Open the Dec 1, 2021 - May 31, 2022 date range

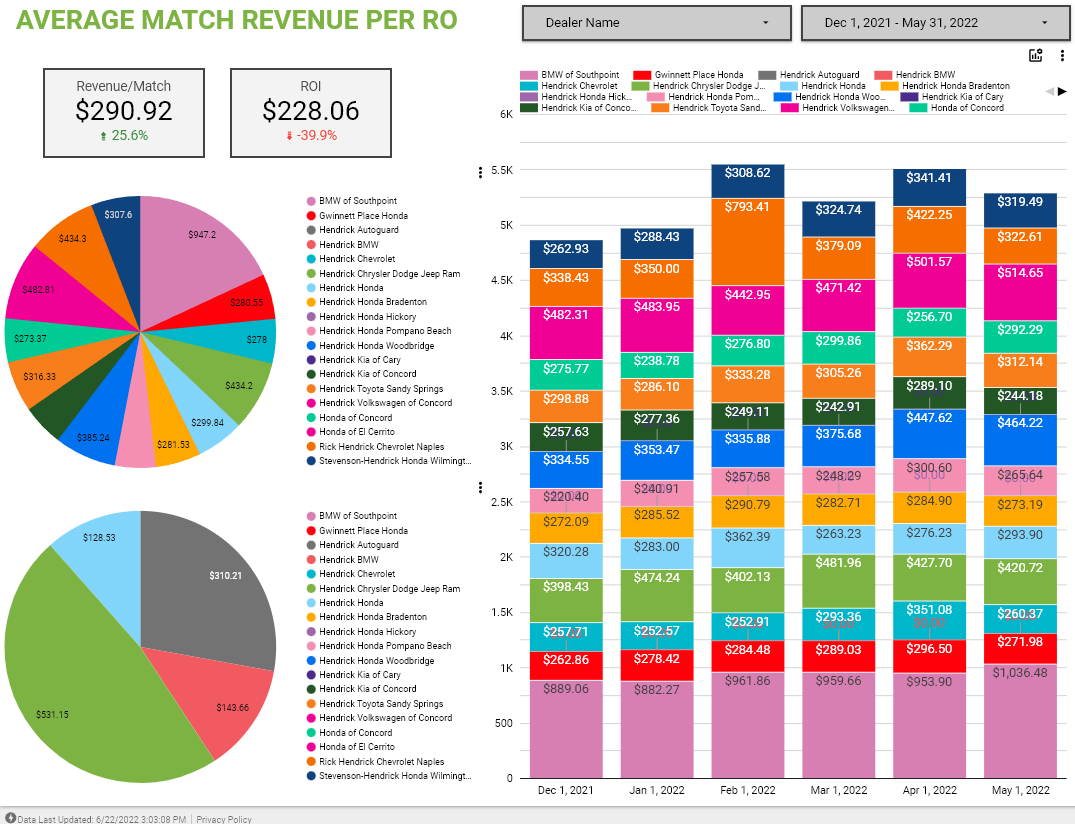pos(936,23)
